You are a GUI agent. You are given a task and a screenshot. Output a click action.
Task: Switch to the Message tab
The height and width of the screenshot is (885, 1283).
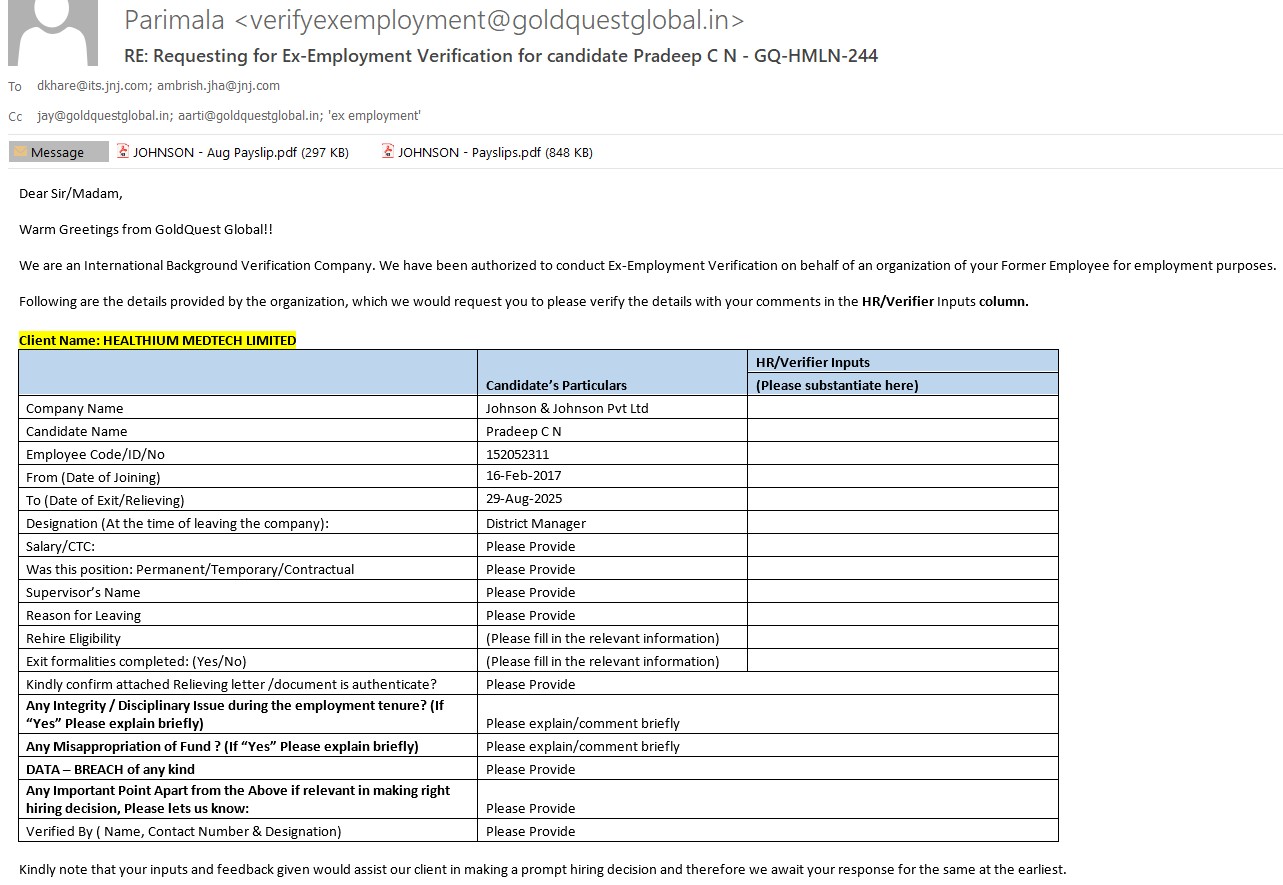58,152
